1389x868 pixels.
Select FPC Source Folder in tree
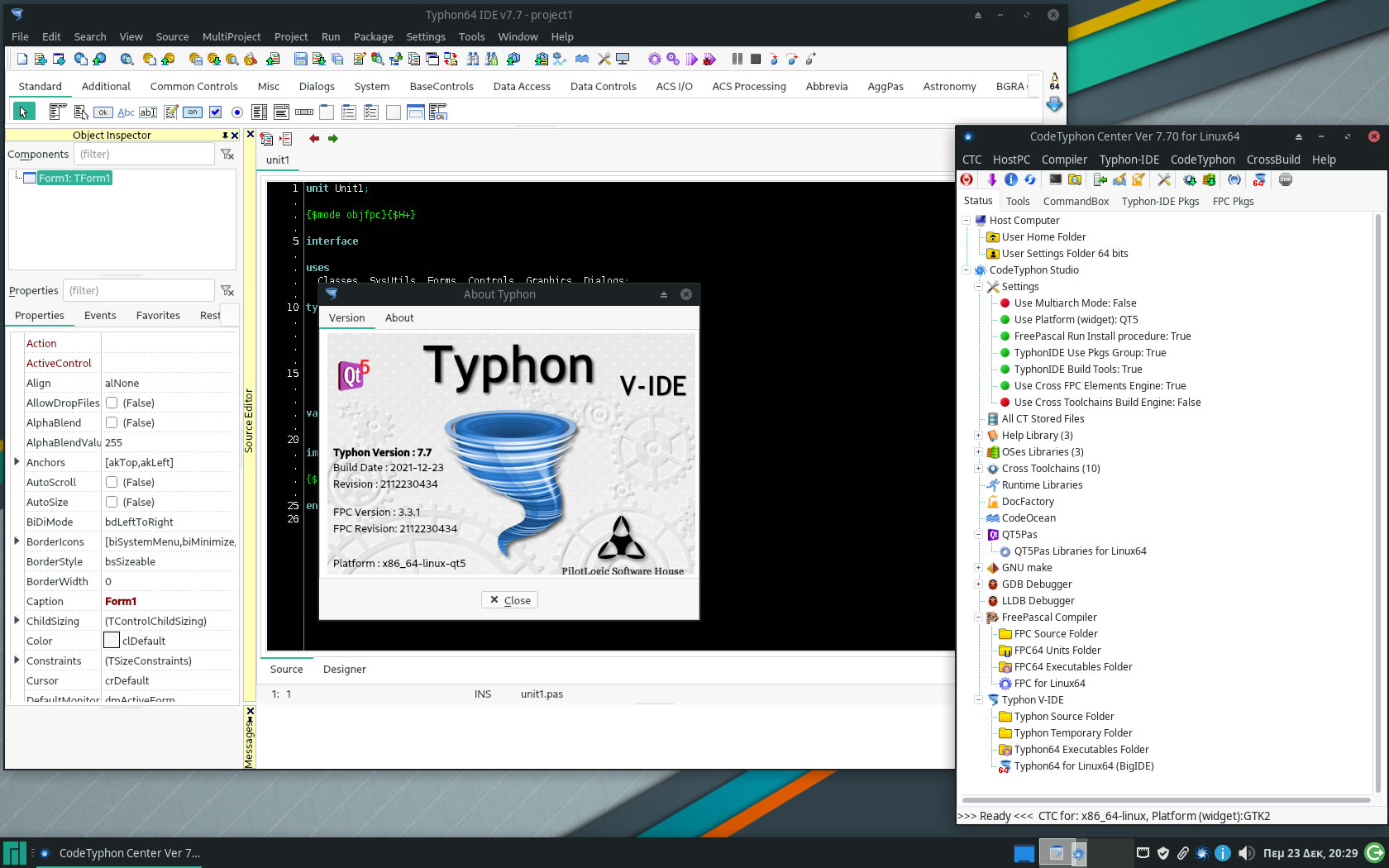[x=1056, y=633]
